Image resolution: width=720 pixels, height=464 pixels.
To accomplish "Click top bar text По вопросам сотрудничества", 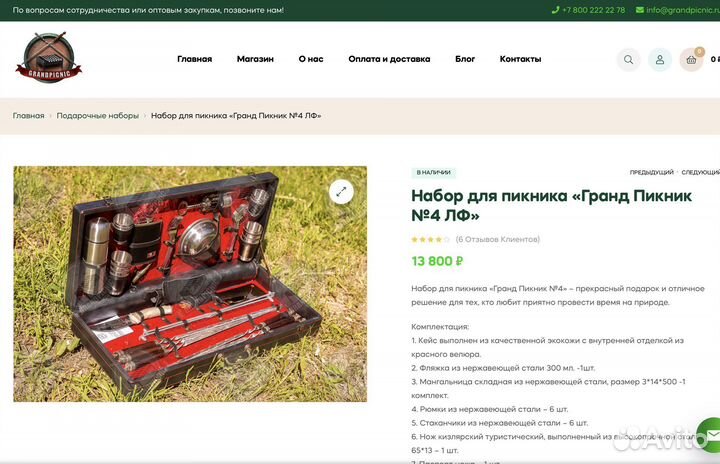I will pos(148,10).
